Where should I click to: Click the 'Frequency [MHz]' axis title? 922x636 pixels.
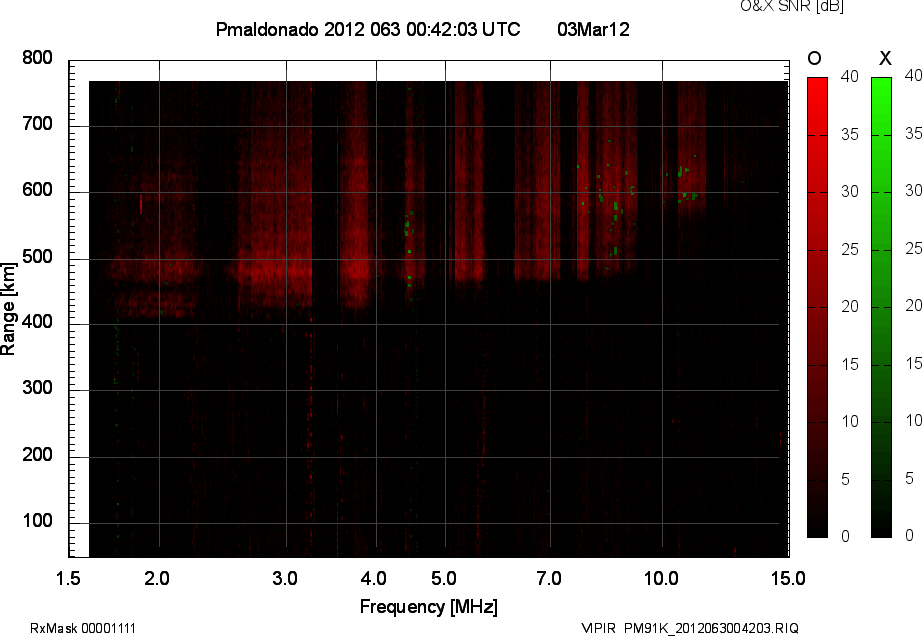coord(429,607)
